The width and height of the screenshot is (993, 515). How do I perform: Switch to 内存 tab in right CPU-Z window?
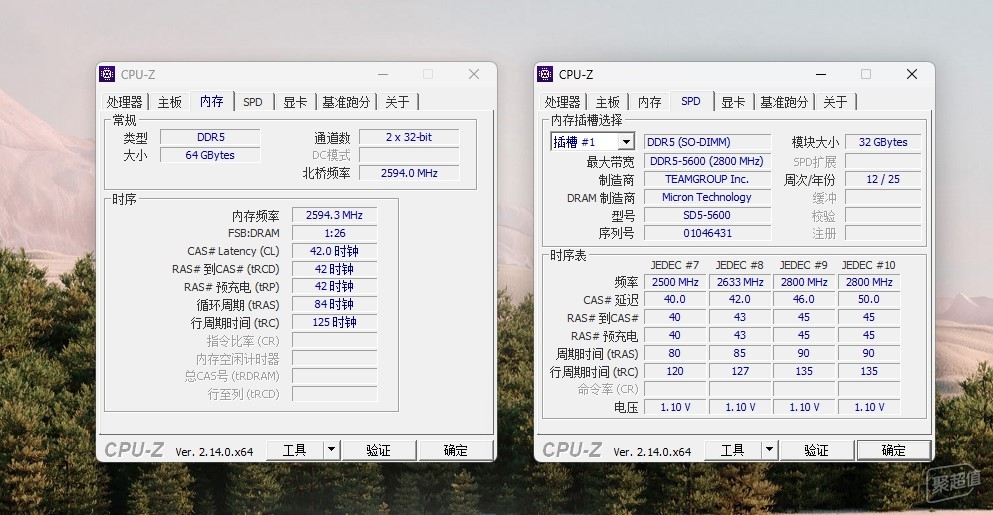pos(649,102)
